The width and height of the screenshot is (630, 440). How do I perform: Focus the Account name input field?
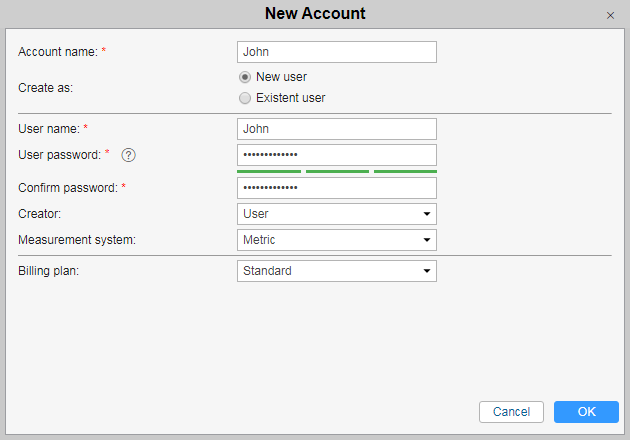(x=337, y=52)
